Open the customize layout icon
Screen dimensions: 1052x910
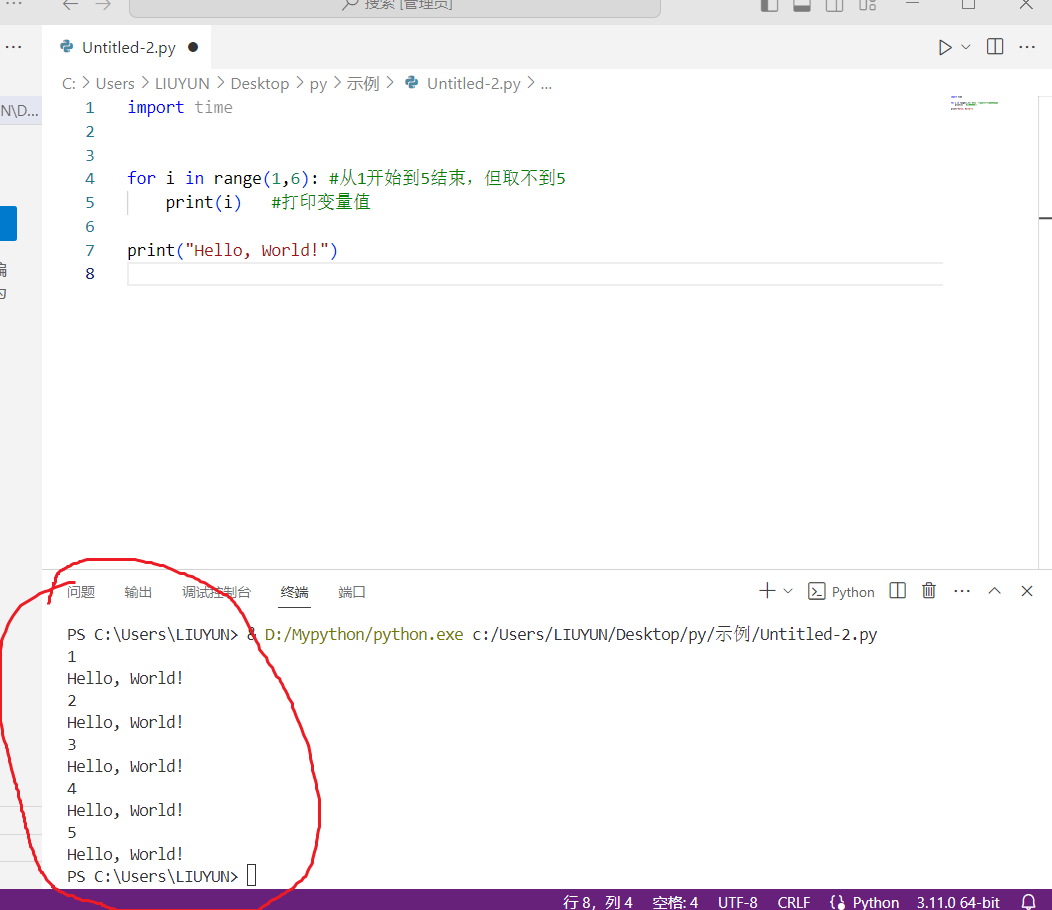(x=867, y=5)
